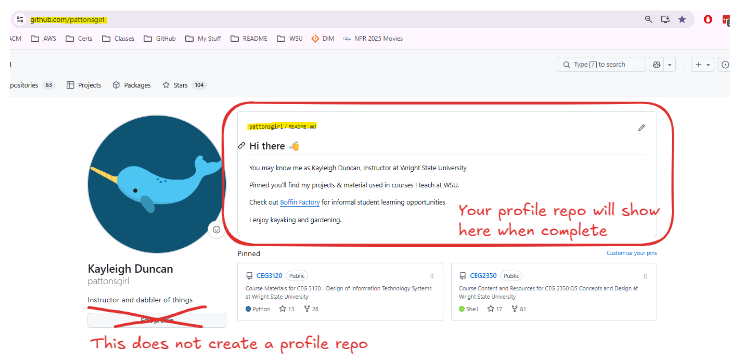Switch to the Stars tab

pos(184,85)
